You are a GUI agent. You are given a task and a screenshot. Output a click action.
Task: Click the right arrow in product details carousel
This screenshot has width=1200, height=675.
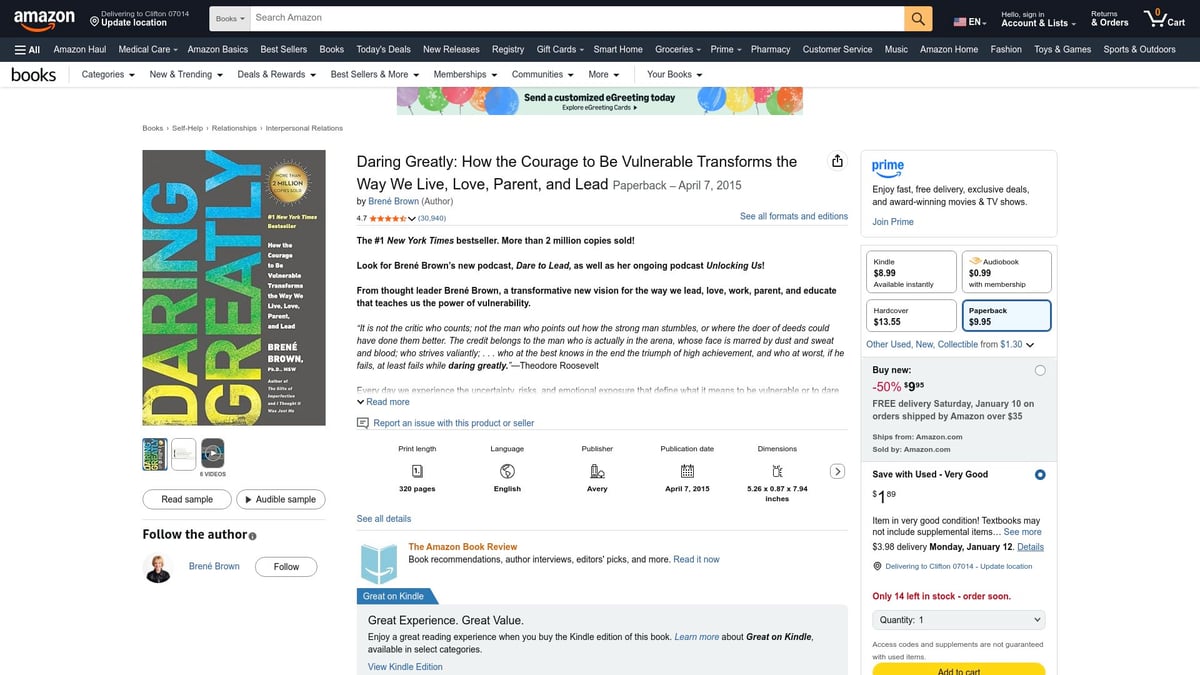[x=838, y=471]
